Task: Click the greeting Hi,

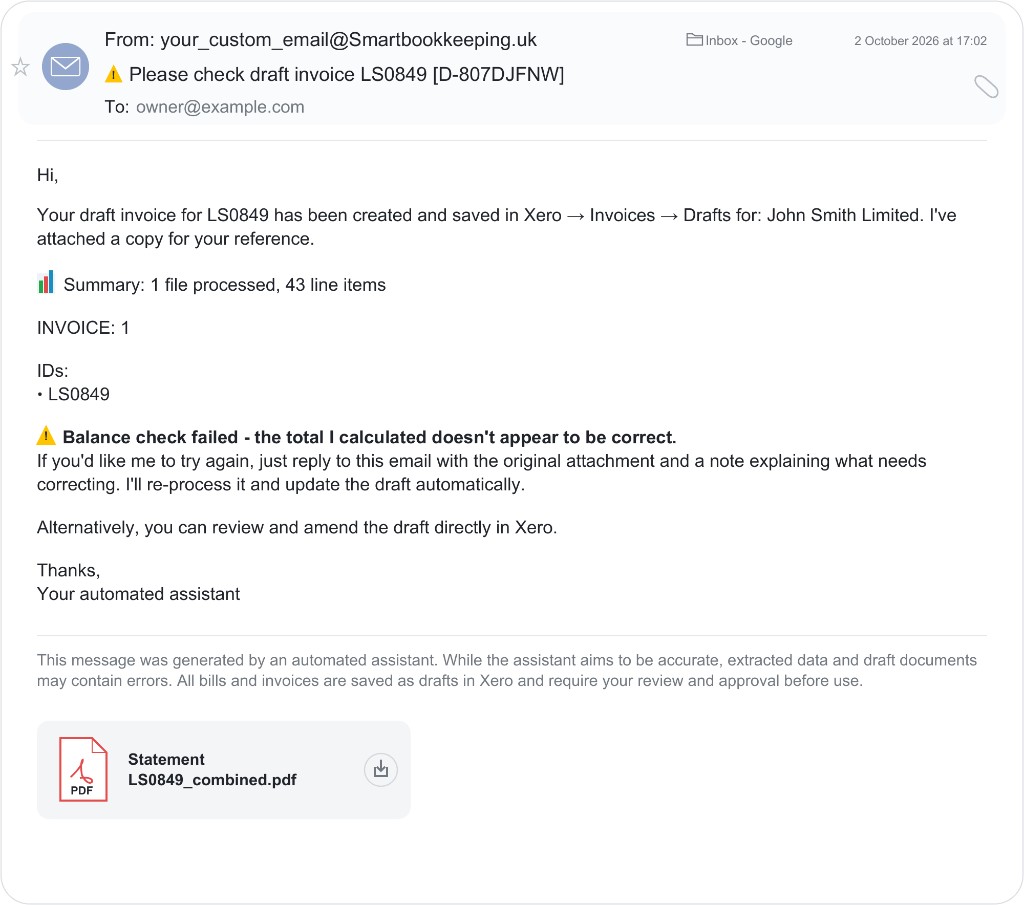Action: click(x=48, y=175)
